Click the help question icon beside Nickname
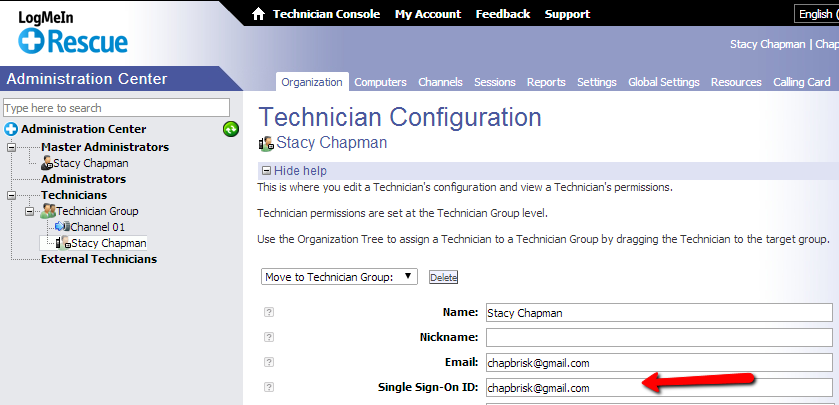The height and width of the screenshot is (405, 839). click(269, 337)
